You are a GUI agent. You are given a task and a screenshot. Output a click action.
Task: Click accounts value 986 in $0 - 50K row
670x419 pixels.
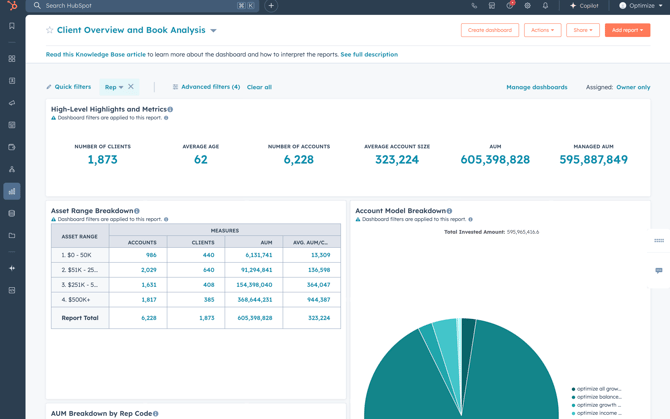point(151,255)
